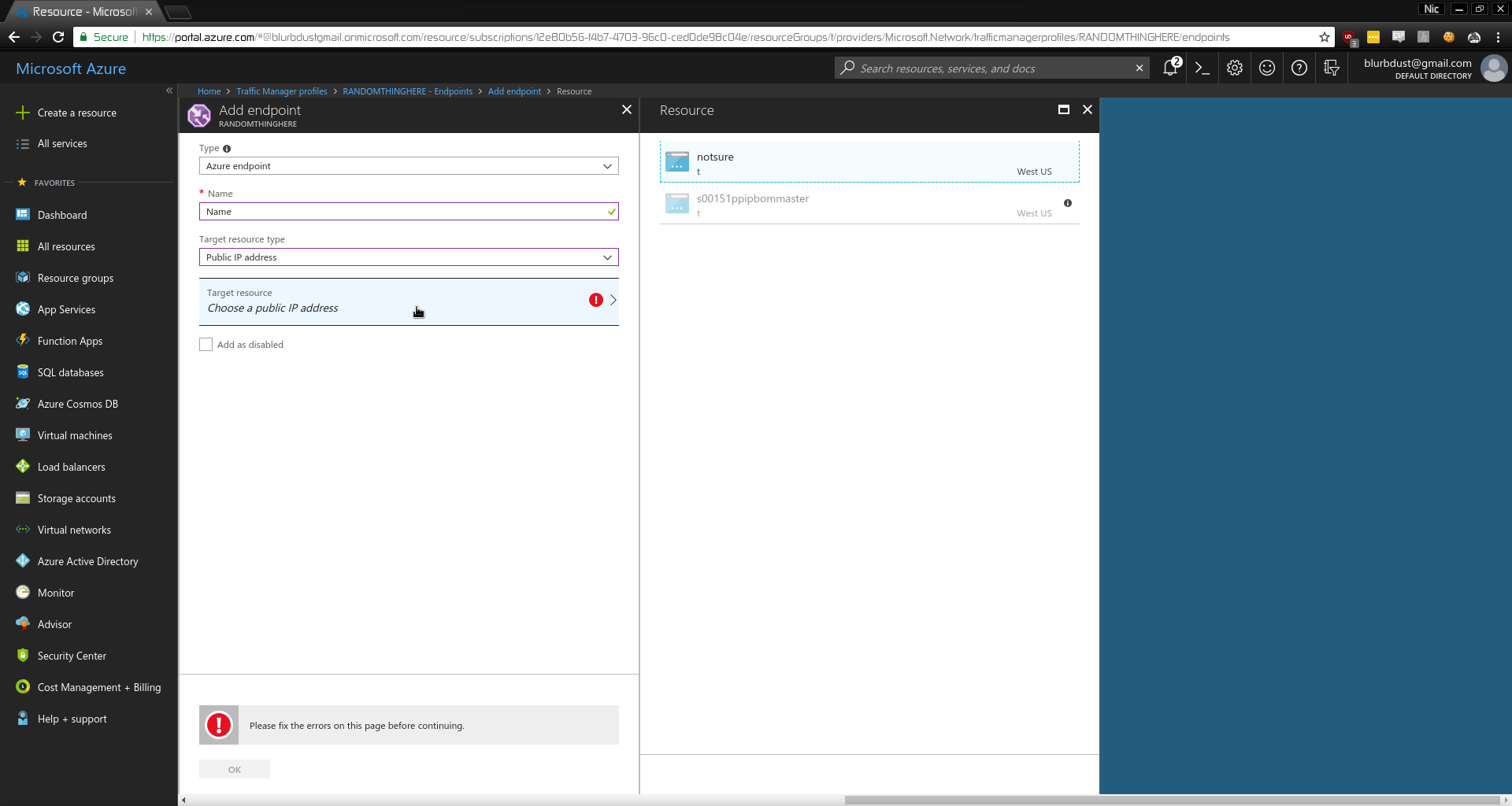1512x806 pixels.
Task: Open Virtual machines in the sidebar
Action: pyautogui.click(x=75, y=435)
